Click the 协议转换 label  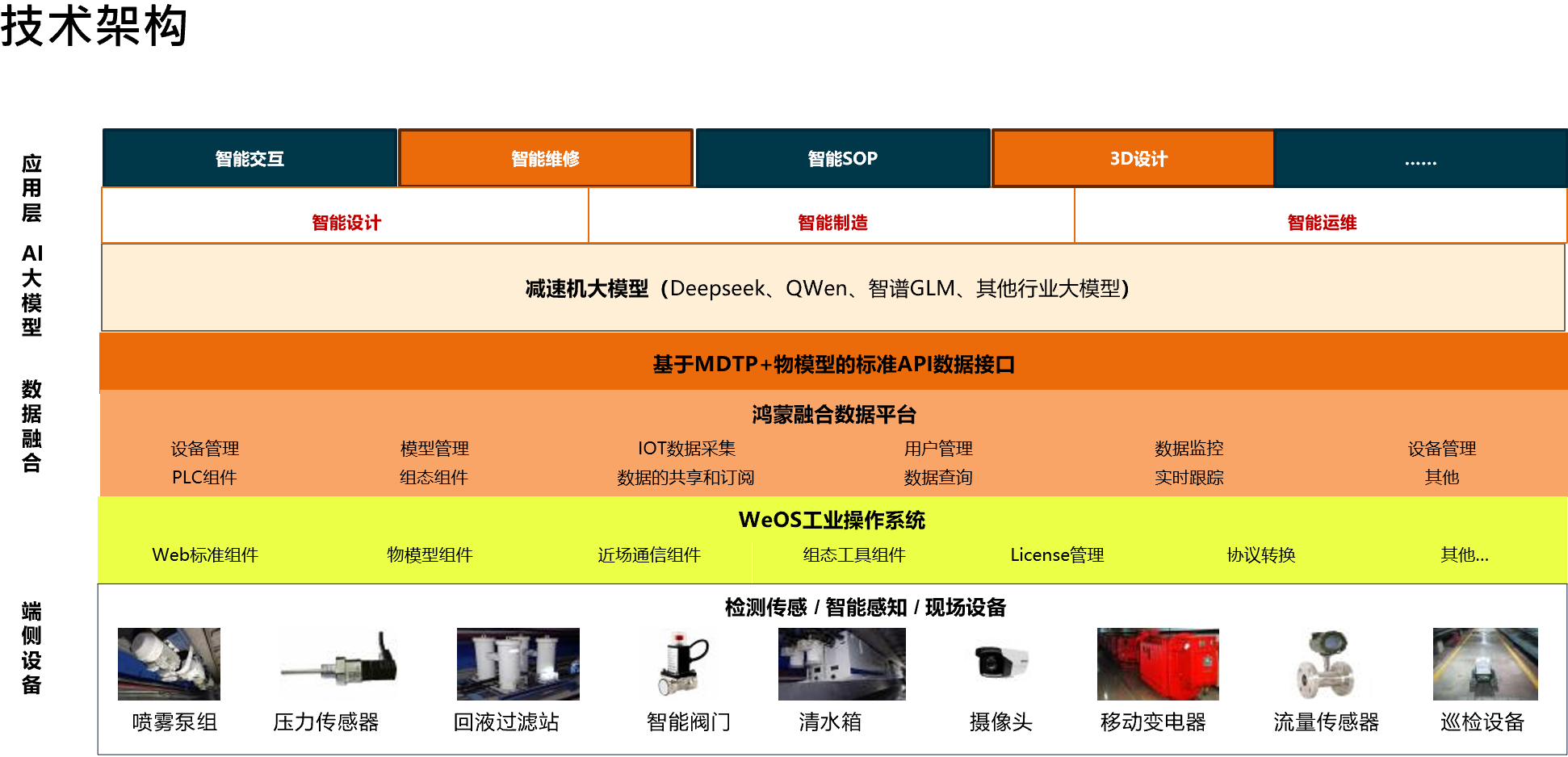tap(1261, 555)
